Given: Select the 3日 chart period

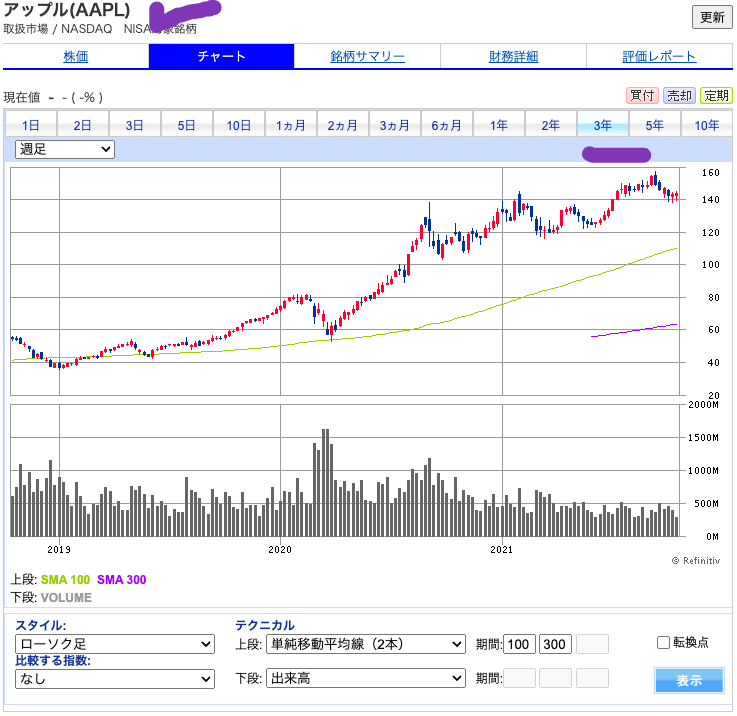Looking at the screenshot, I should coord(134,125).
